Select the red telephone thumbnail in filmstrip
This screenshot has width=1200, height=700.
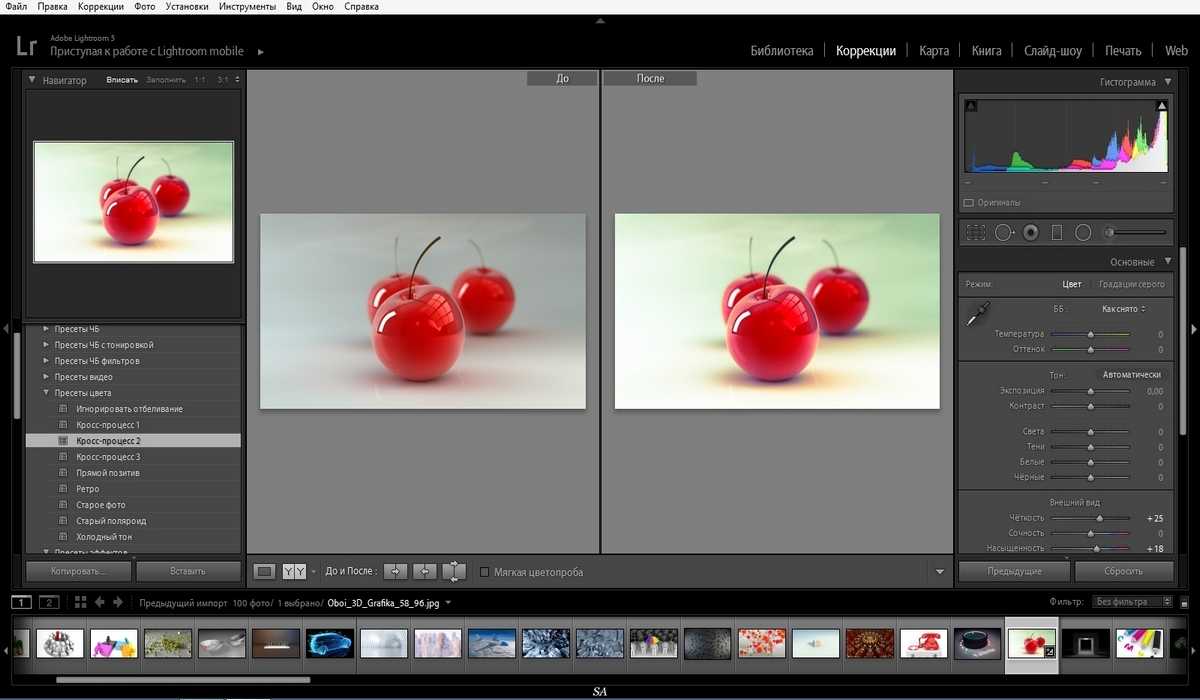[923, 643]
